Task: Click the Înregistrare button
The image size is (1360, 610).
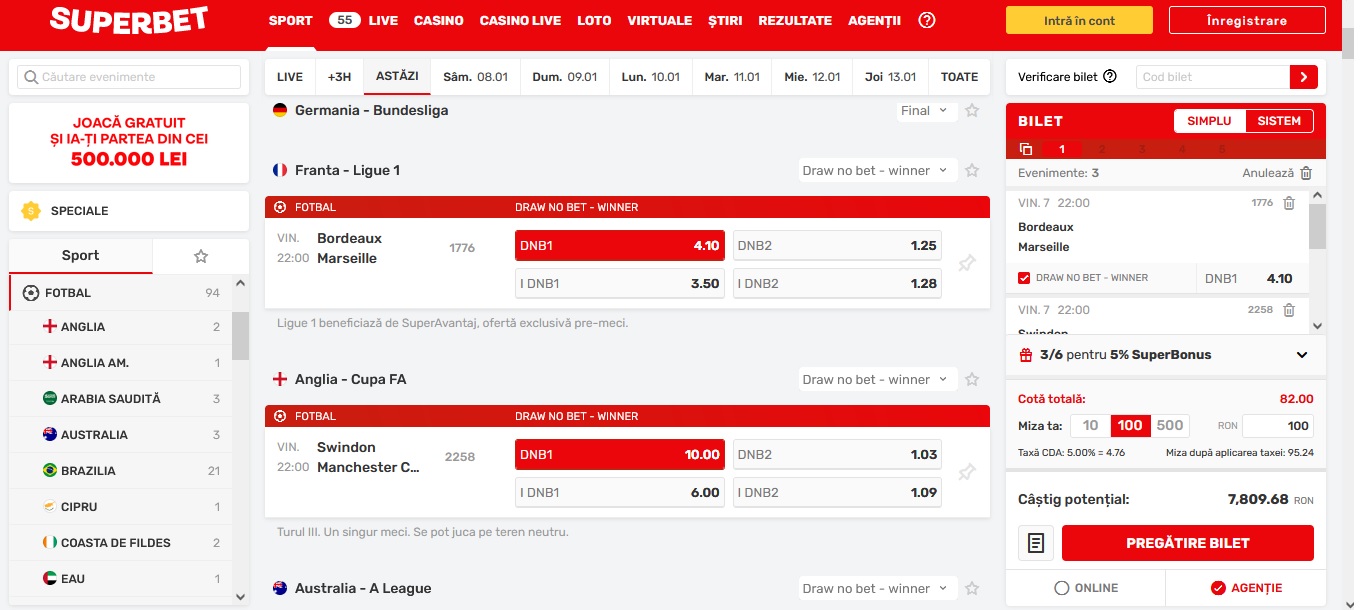Action: tap(1247, 20)
